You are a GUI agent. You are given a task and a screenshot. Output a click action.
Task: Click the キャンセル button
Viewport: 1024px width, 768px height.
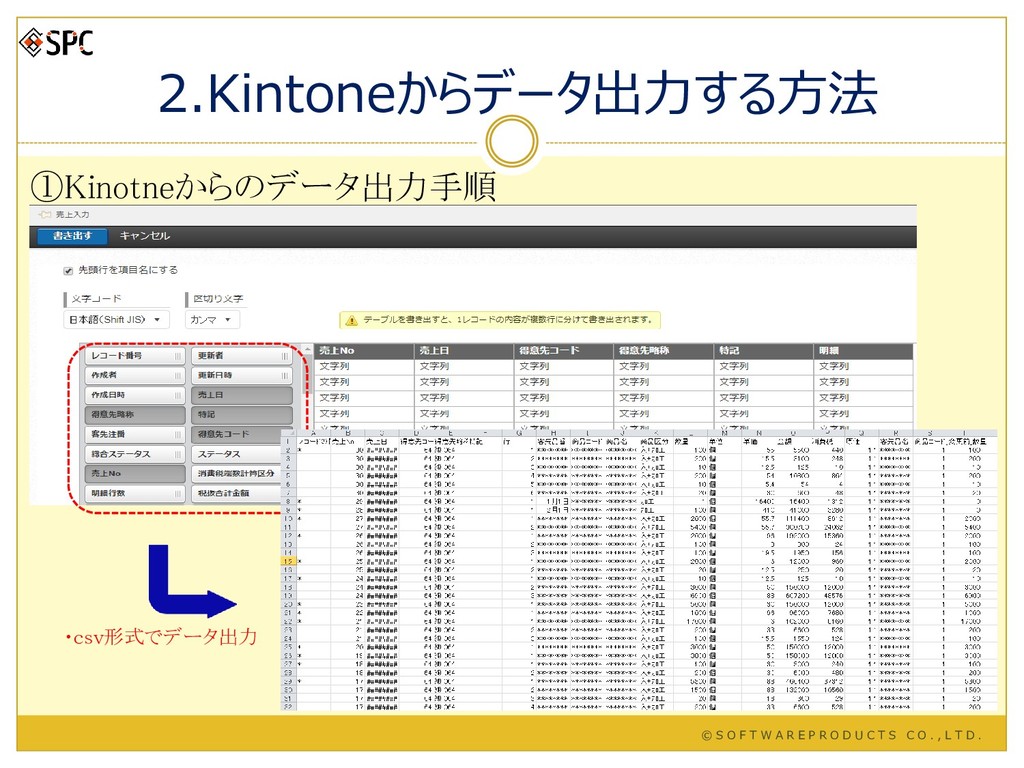[145, 236]
